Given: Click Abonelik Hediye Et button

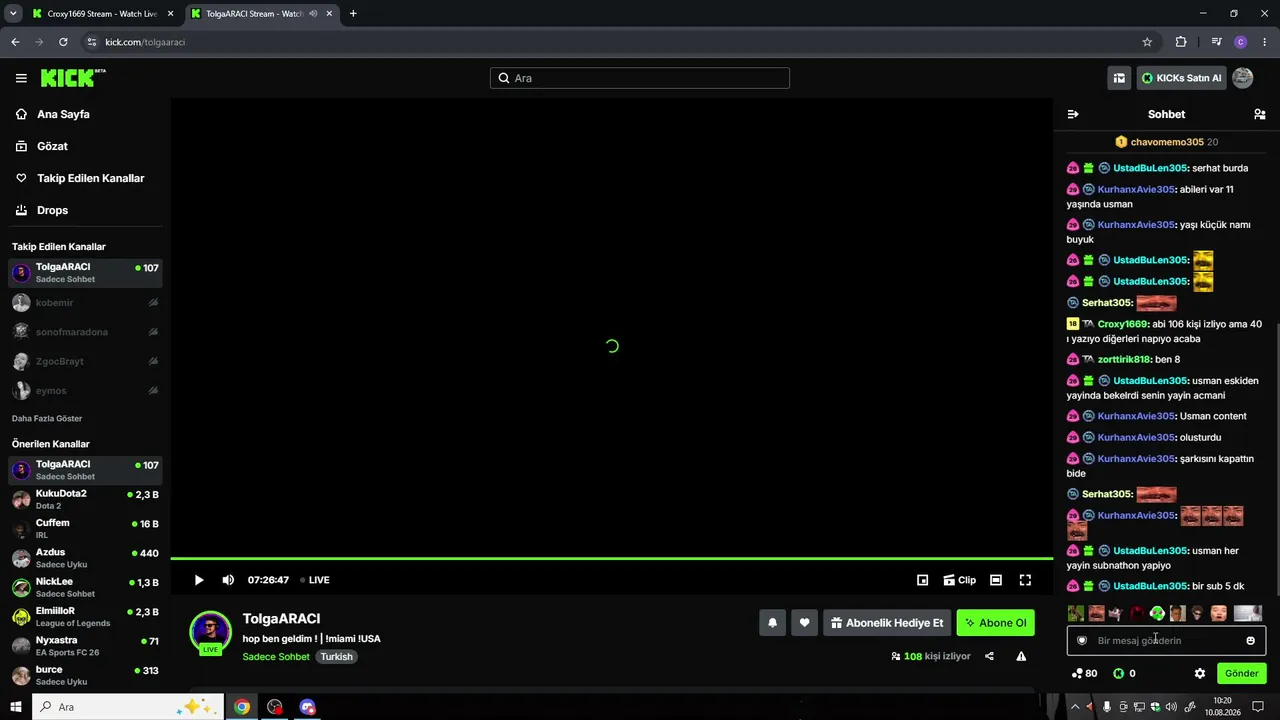Looking at the screenshot, I should click(x=886, y=623).
